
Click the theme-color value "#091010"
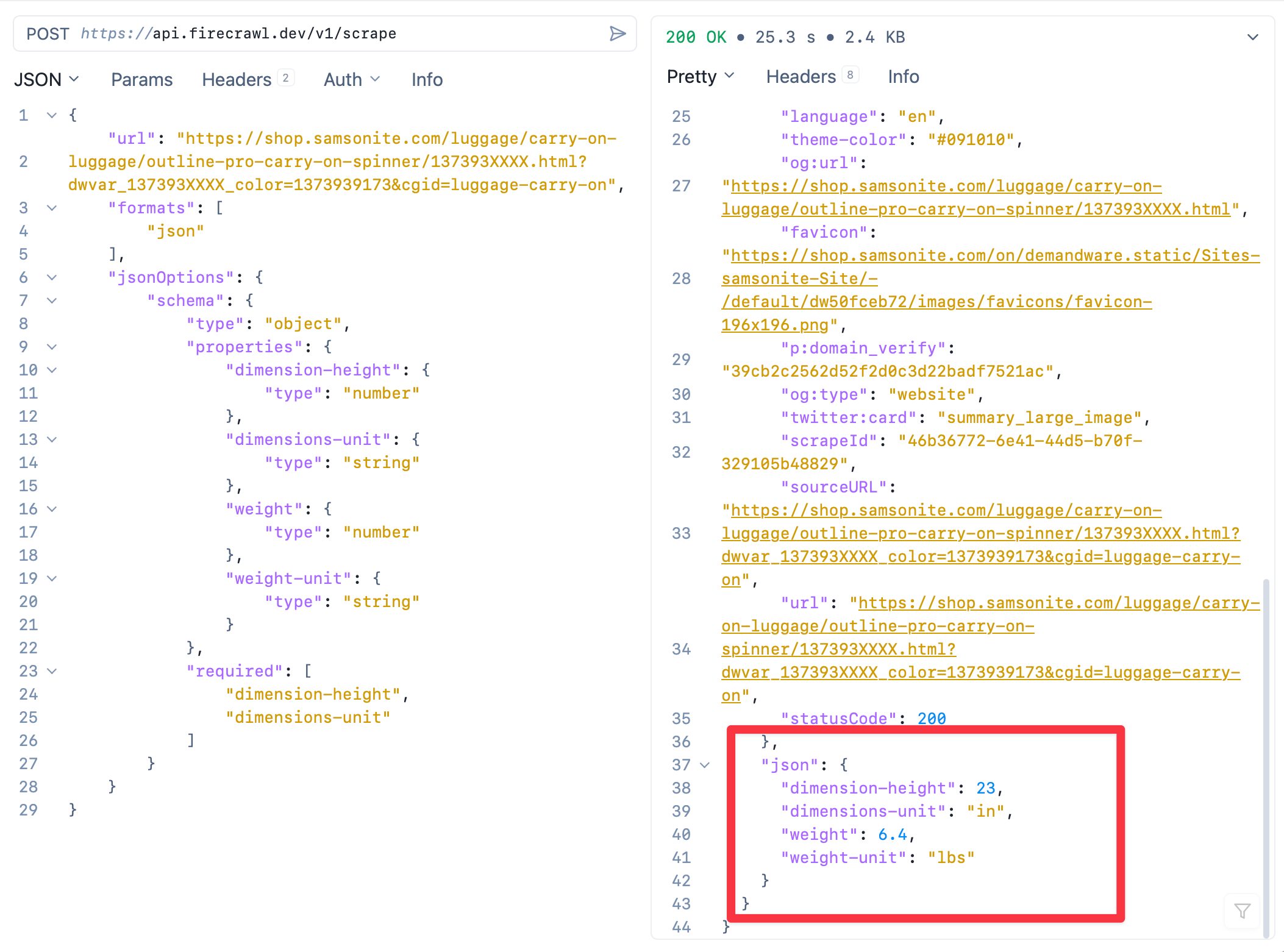tap(971, 140)
